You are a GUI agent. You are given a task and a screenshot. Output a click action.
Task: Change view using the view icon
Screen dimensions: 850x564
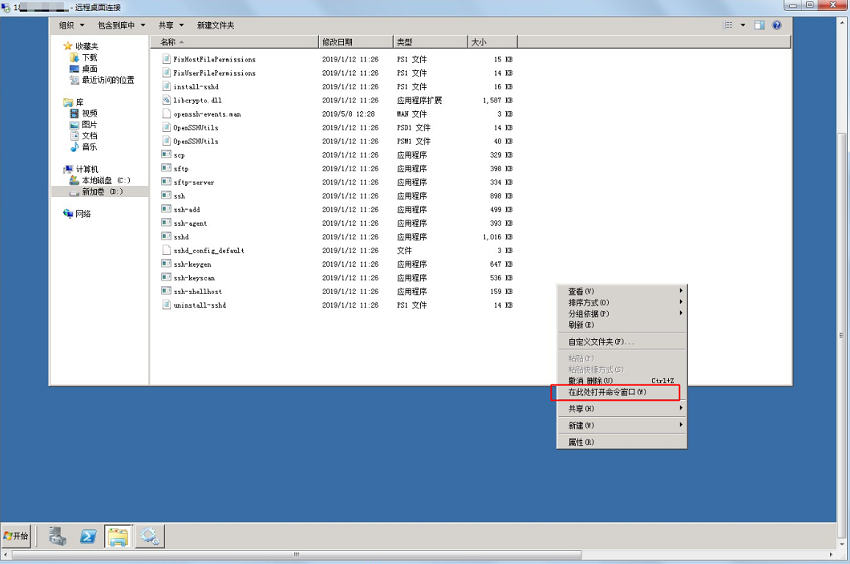point(728,25)
